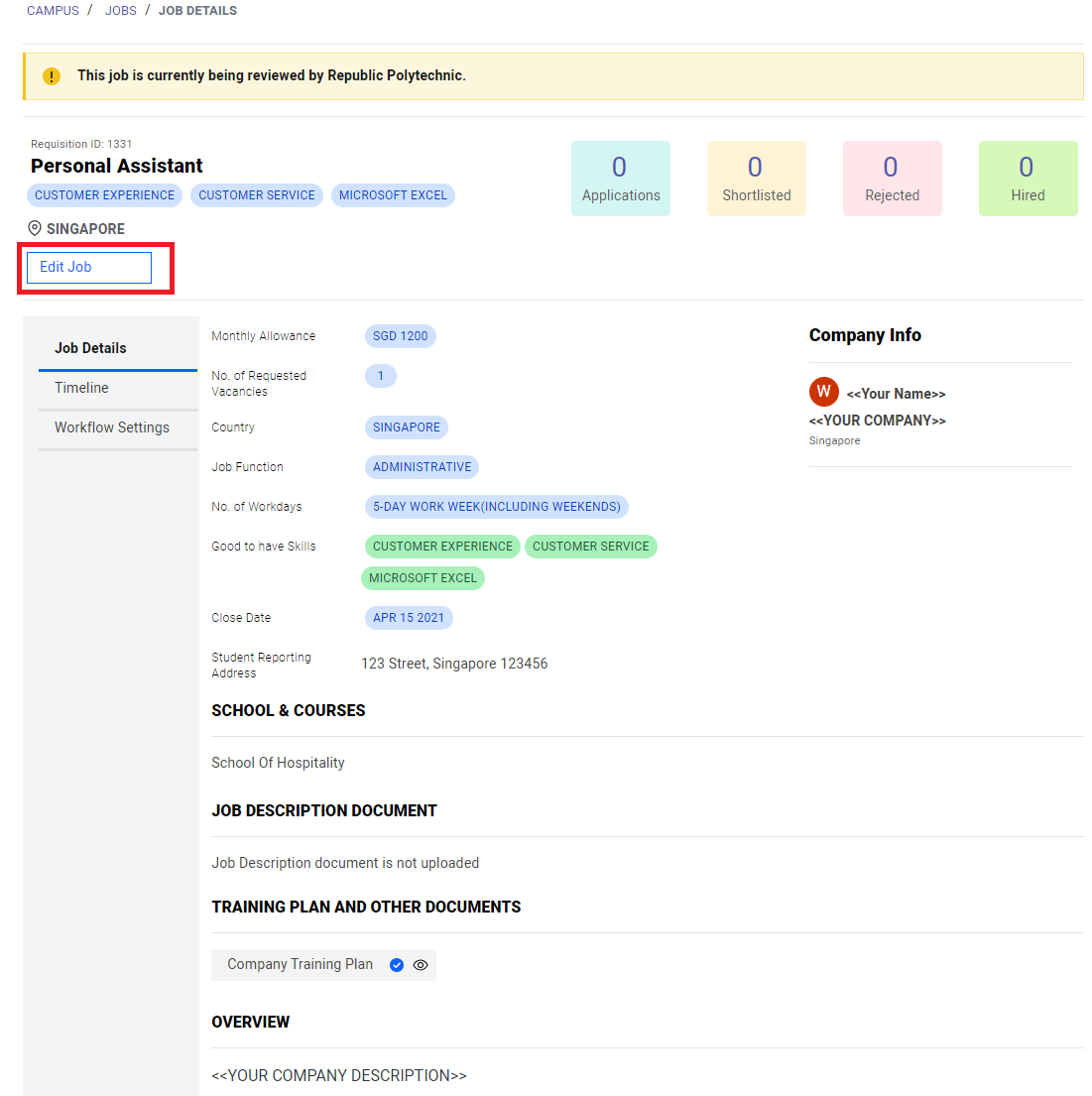Click the Administrative job function badge
Image resolution: width=1092 pixels, height=1096 pixels.
(x=422, y=467)
